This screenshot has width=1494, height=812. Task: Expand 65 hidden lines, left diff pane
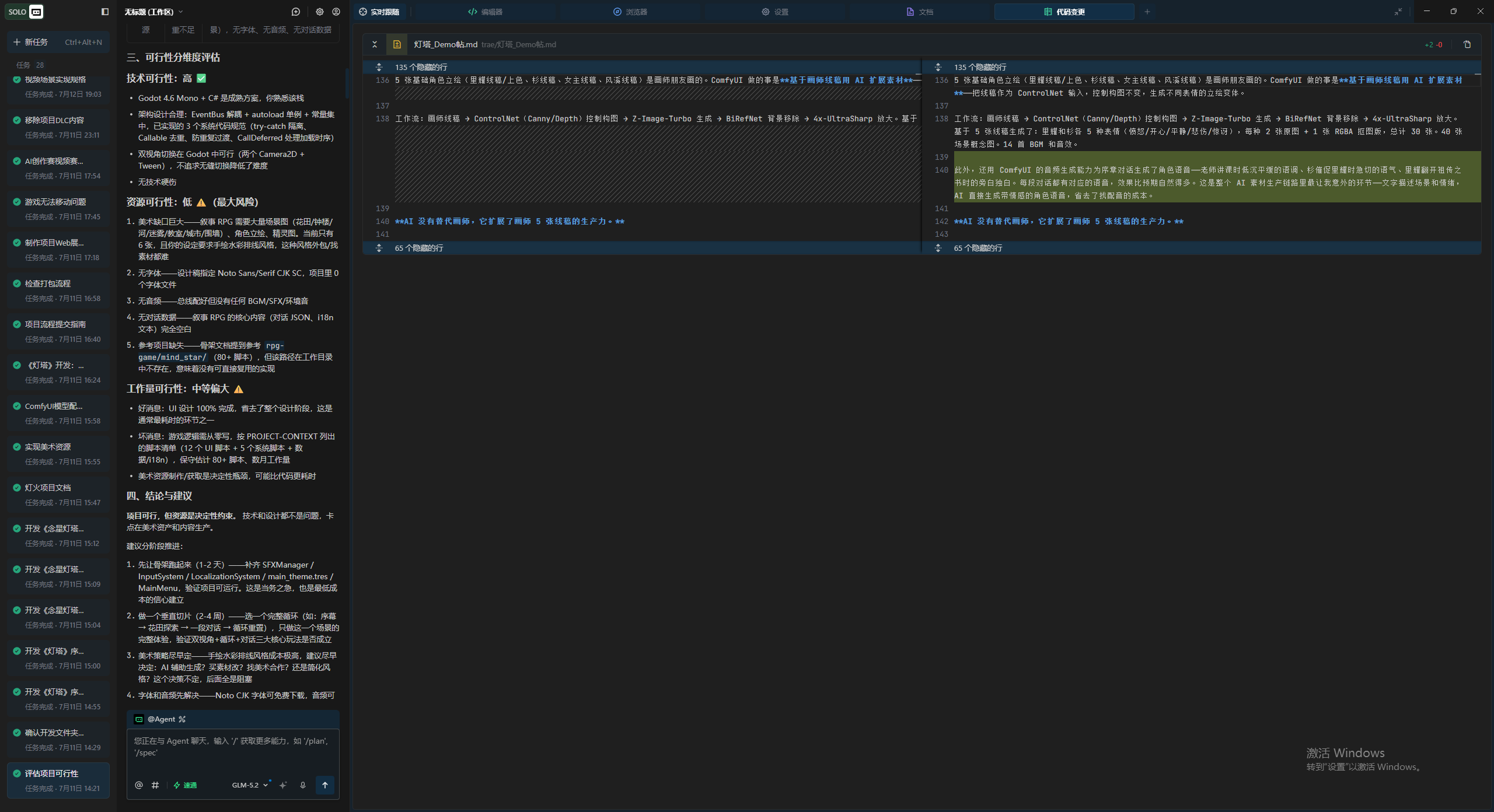point(379,248)
